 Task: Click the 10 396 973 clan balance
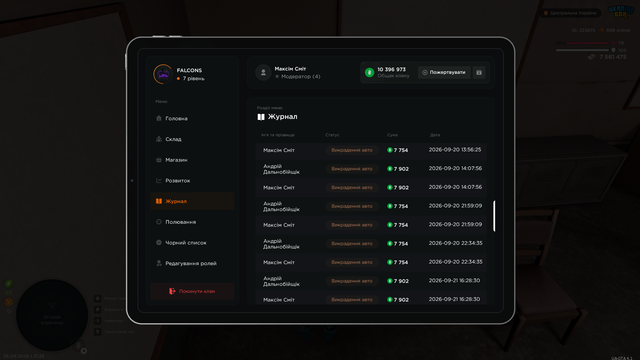[x=391, y=69]
